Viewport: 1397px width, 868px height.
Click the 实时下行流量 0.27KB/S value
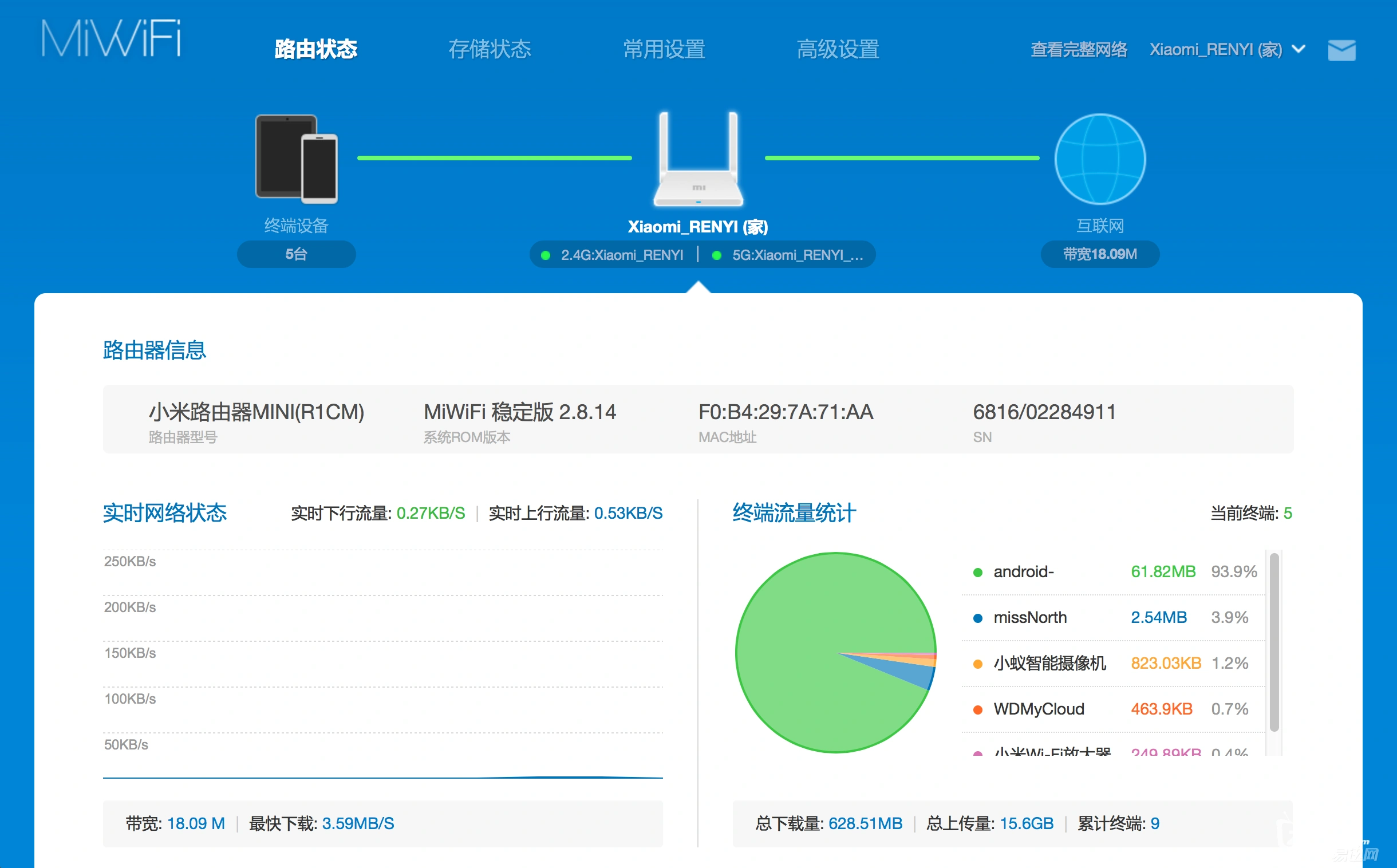[431, 513]
